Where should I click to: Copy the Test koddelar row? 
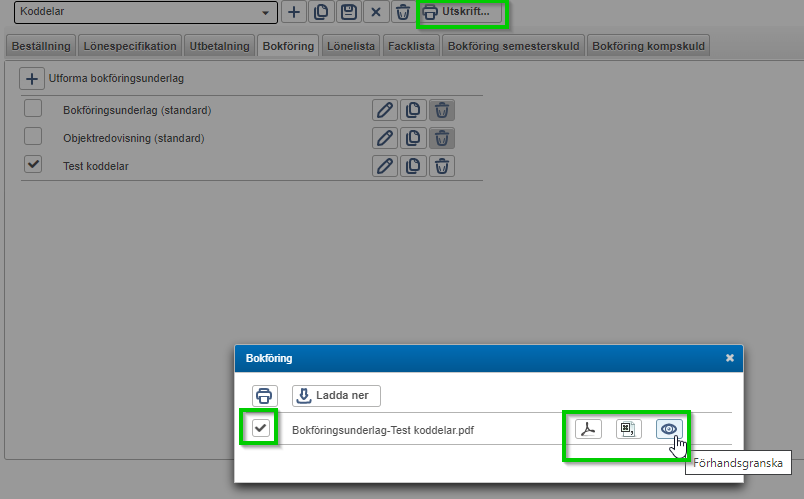pyautogui.click(x=413, y=166)
